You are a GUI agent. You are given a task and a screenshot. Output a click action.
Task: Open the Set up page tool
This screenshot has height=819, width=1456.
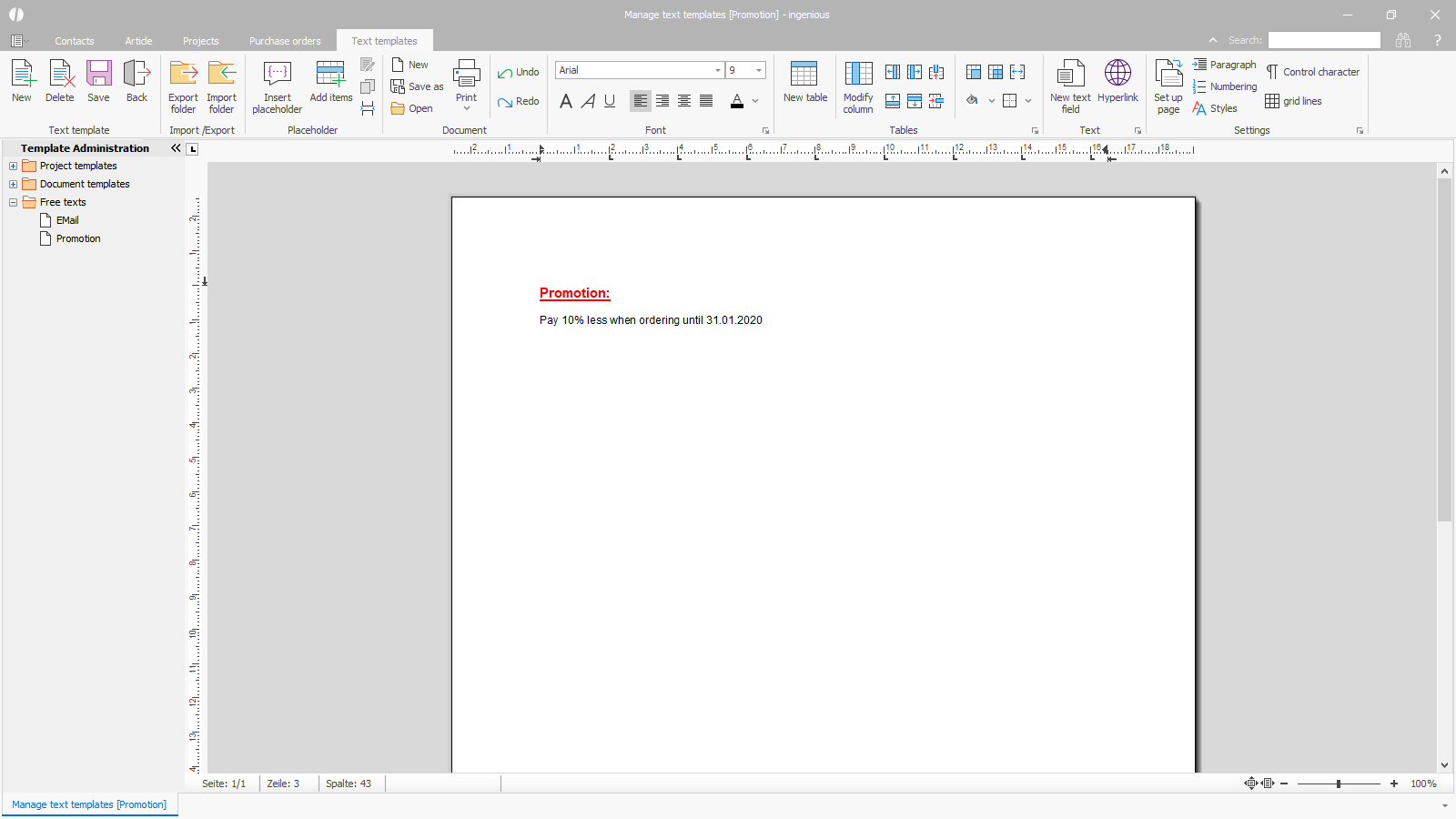[1168, 74]
